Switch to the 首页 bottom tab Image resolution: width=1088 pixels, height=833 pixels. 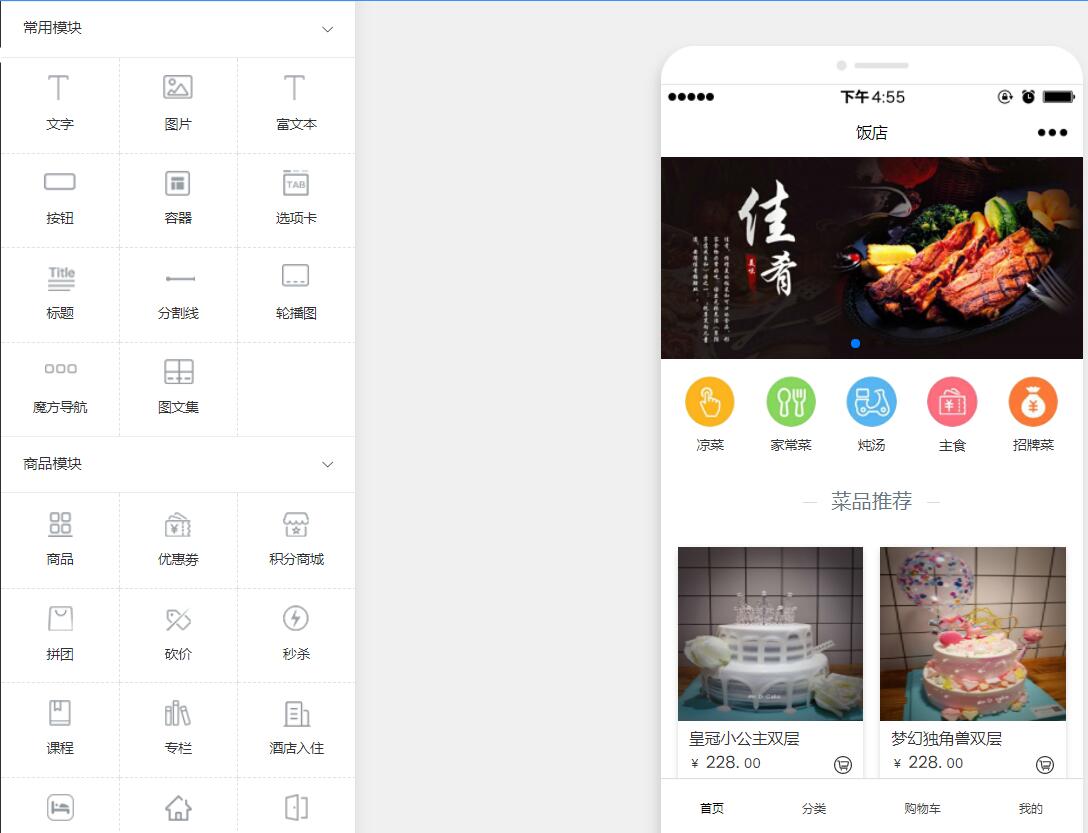click(x=711, y=808)
